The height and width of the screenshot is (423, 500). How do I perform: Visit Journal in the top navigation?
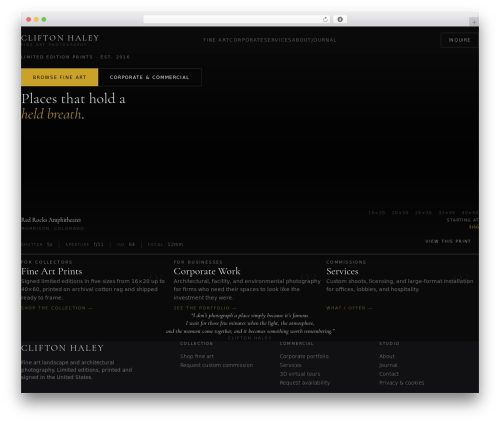[324, 40]
